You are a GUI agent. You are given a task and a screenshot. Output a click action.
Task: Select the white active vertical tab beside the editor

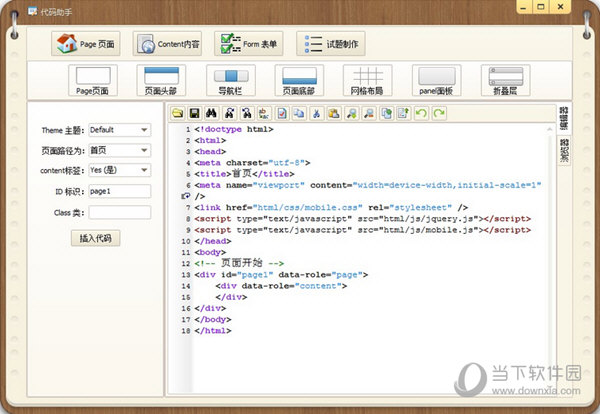click(x=564, y=119)
